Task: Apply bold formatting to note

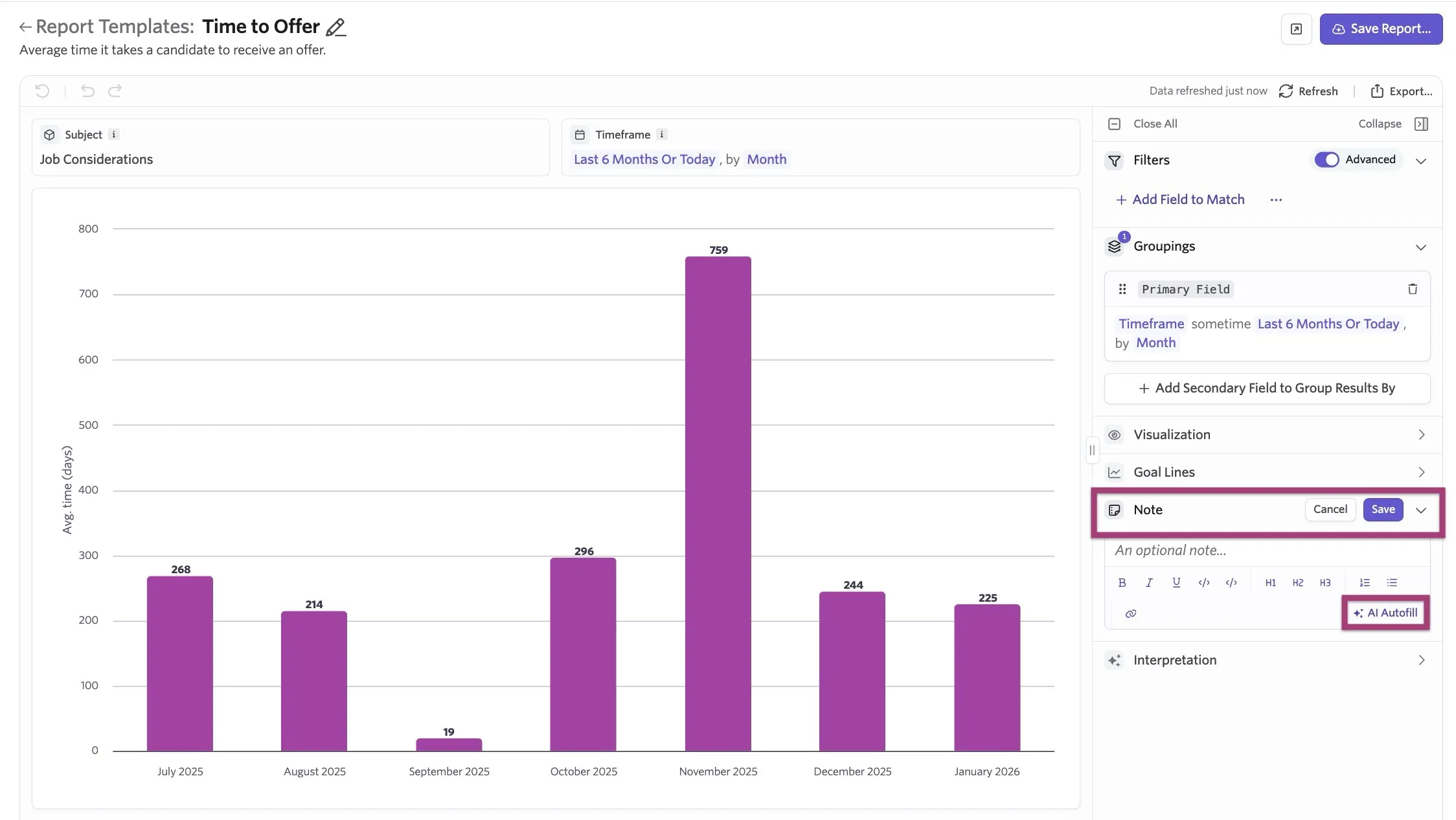Action: click(1122, 582)
